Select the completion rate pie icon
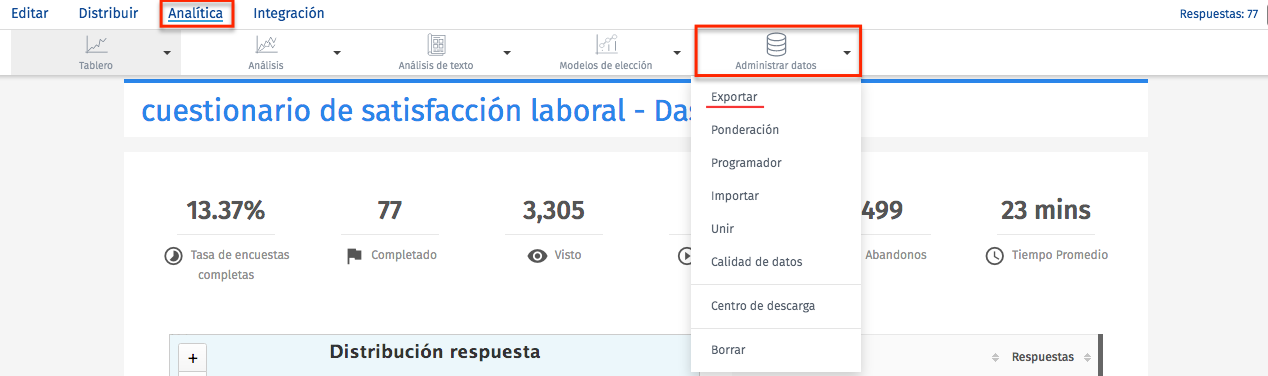This screenshot has width=1268, height=376. click(173, 256)
